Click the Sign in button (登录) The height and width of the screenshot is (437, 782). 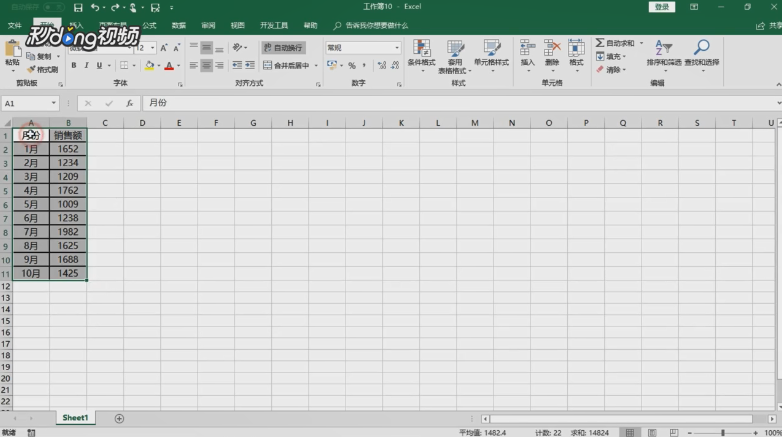[x=662, y=7]
